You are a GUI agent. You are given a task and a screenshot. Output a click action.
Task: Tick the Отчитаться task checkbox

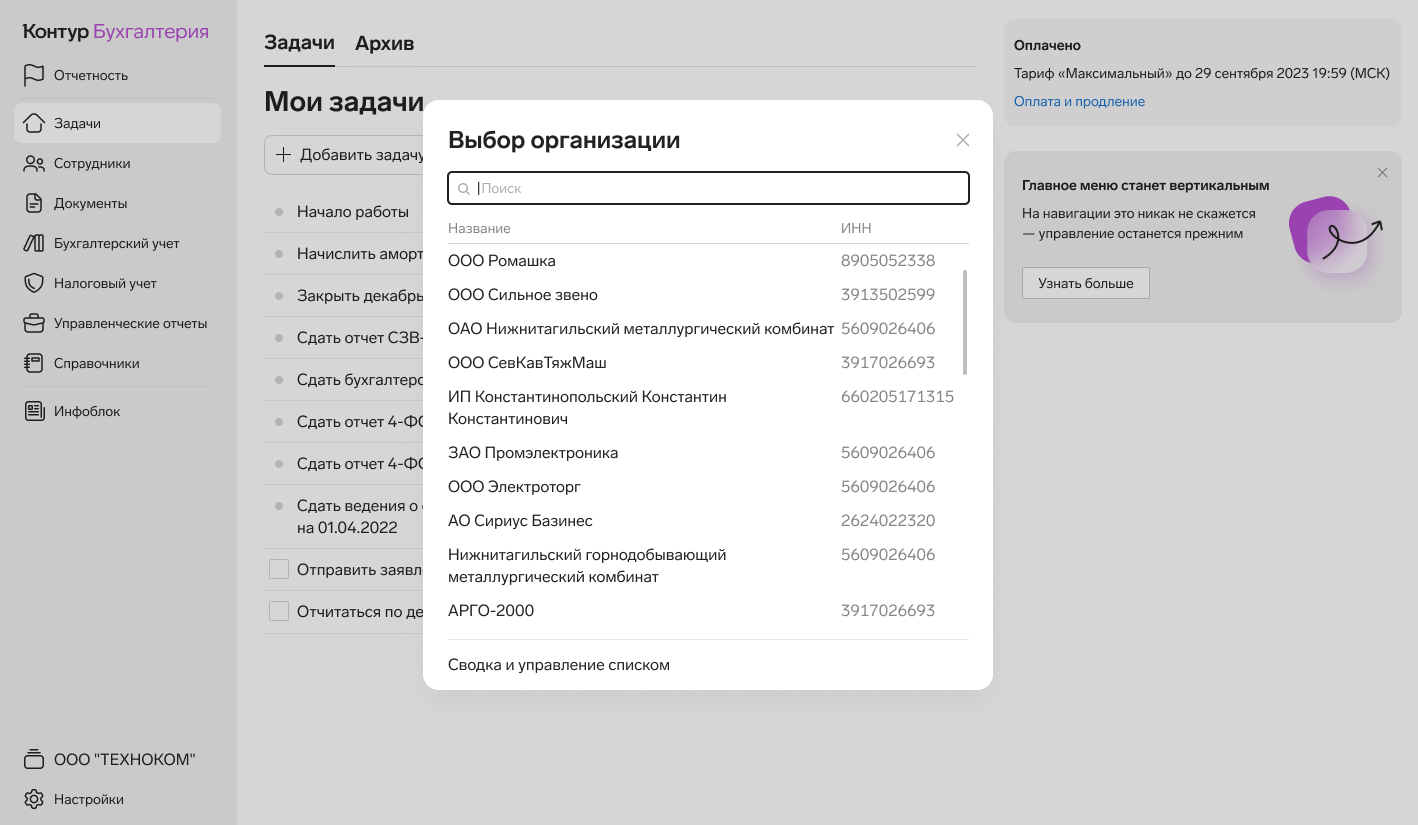coord(279,611)
